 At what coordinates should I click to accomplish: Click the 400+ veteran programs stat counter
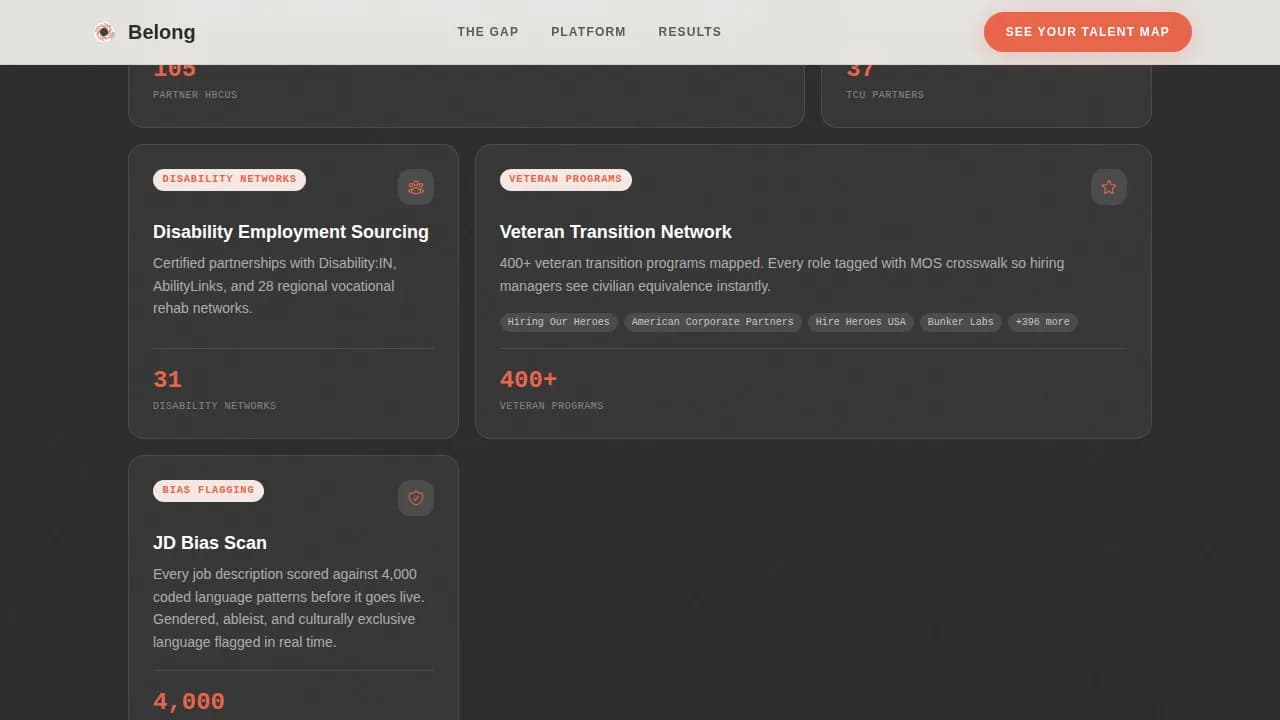pyautogui.click(x=528, y=379)
